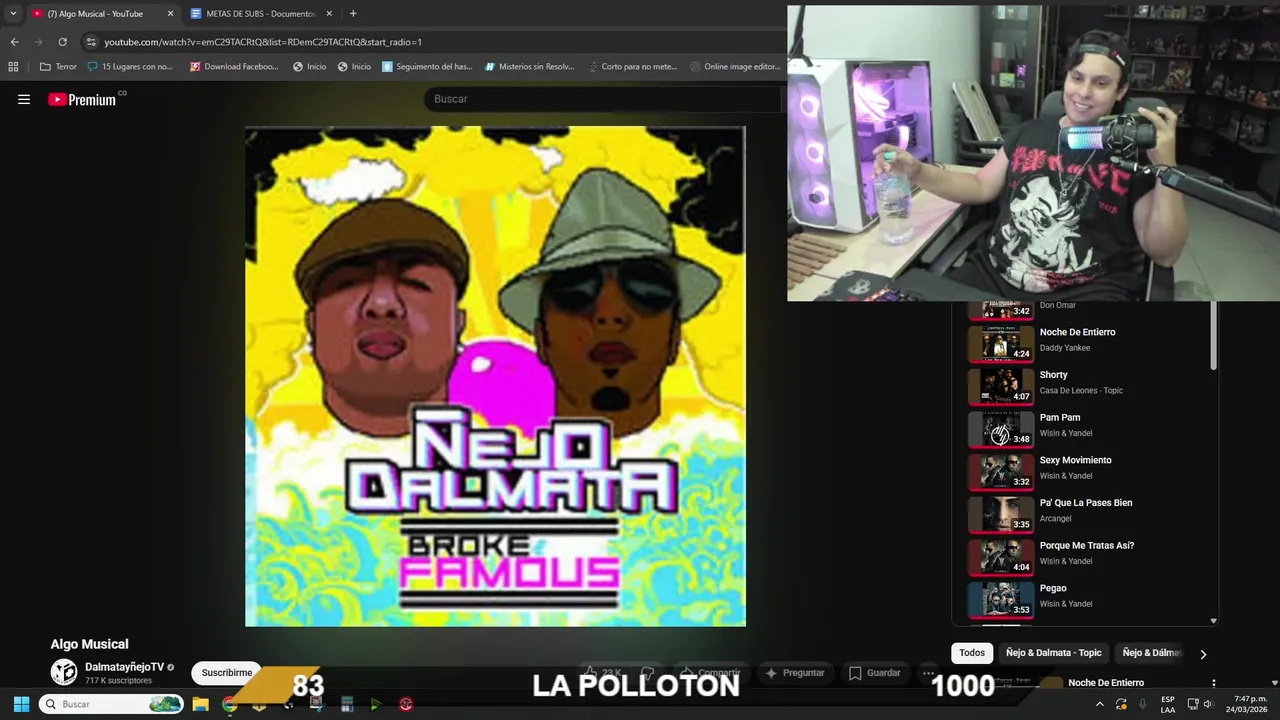Click the playlist scroll-down arrow
1280x720 pixels.
[1214, 621]
